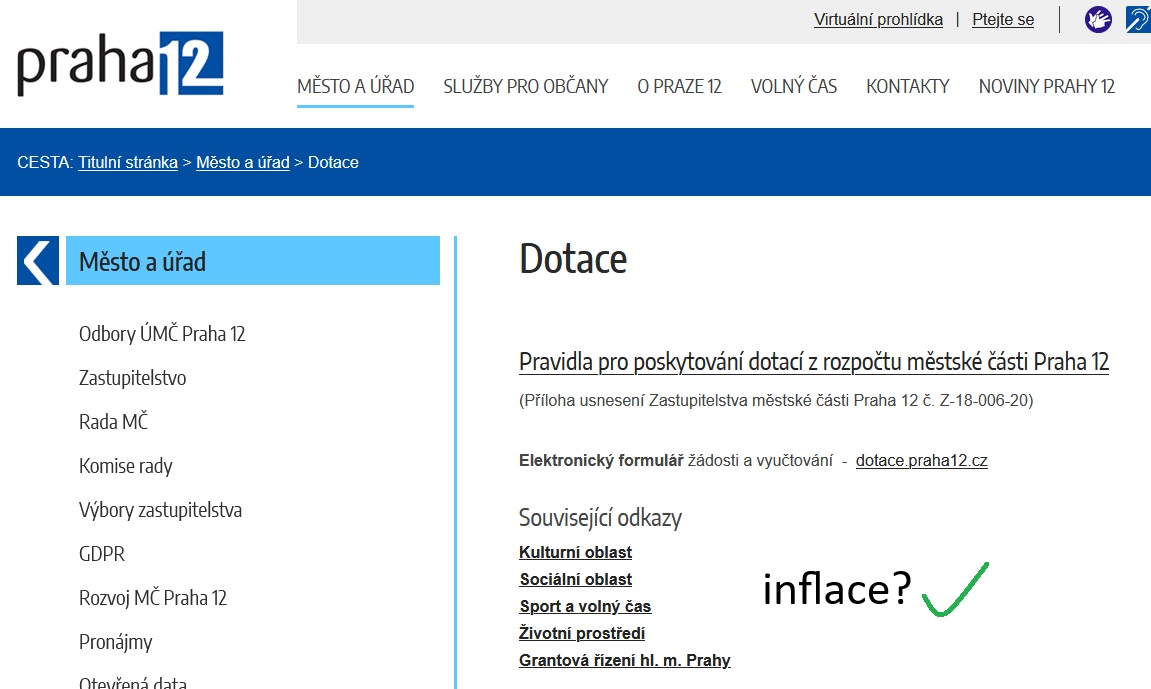Follow the Životní prostředí link
Screen dimensions: 1151x689
(x=581, y=633)
